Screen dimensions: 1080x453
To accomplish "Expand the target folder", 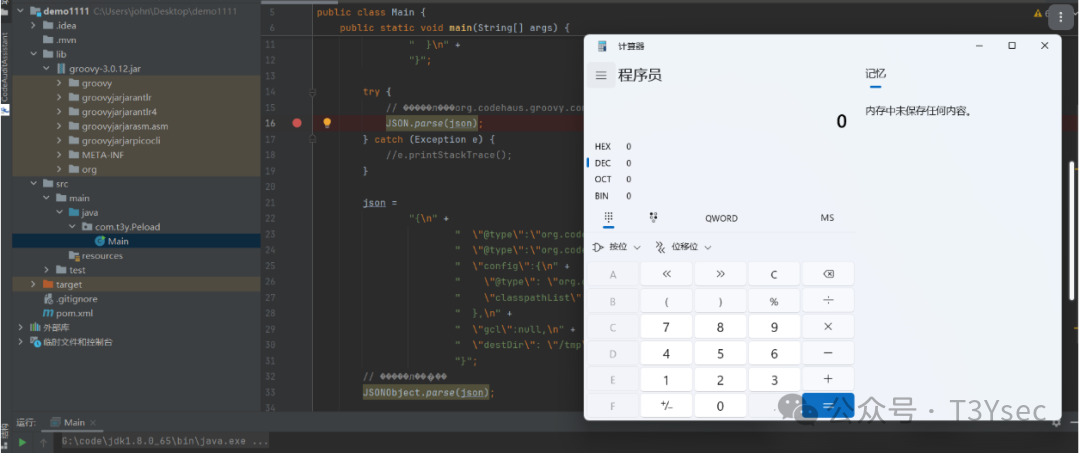I will (34, 284).
